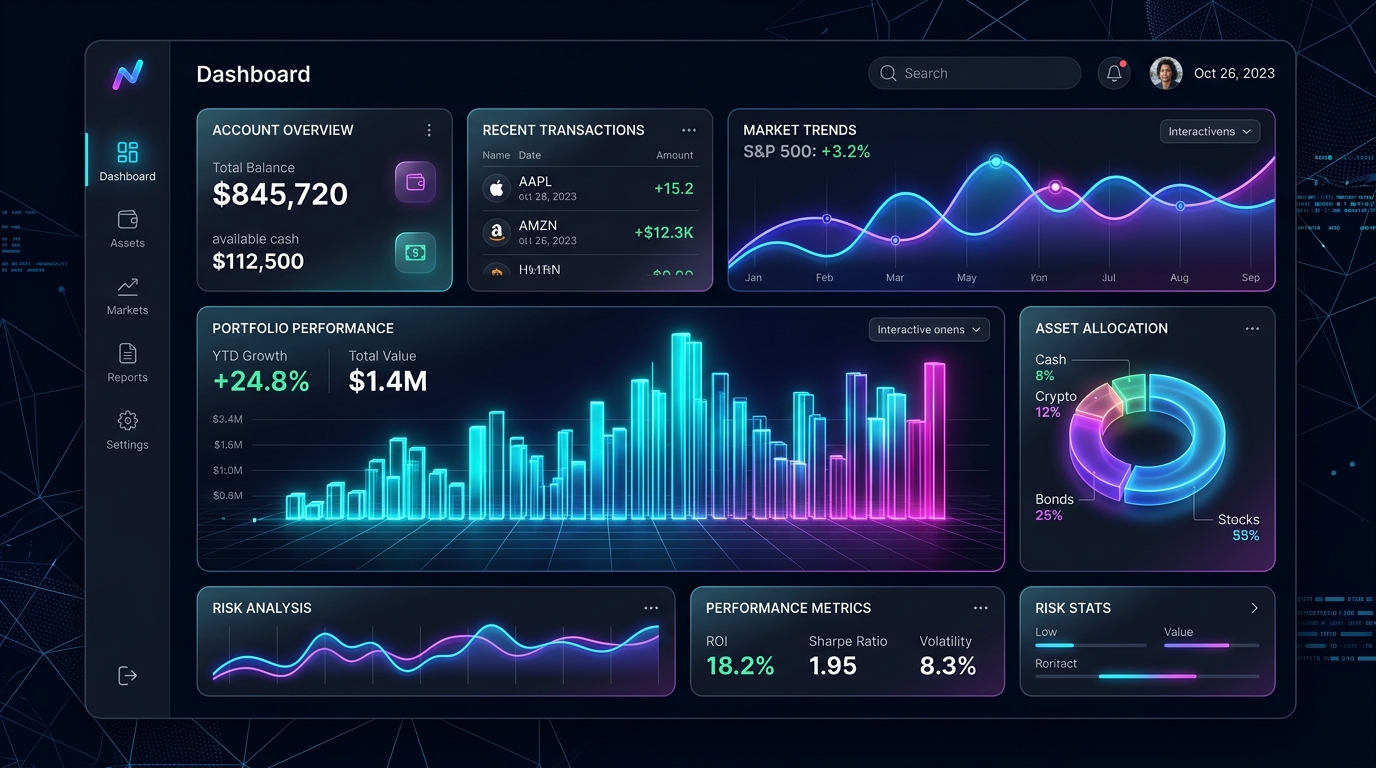Click the "Oct 26, 2023" header date
The height and width of the screenshot is (768, 1376).
[1234, 73]
